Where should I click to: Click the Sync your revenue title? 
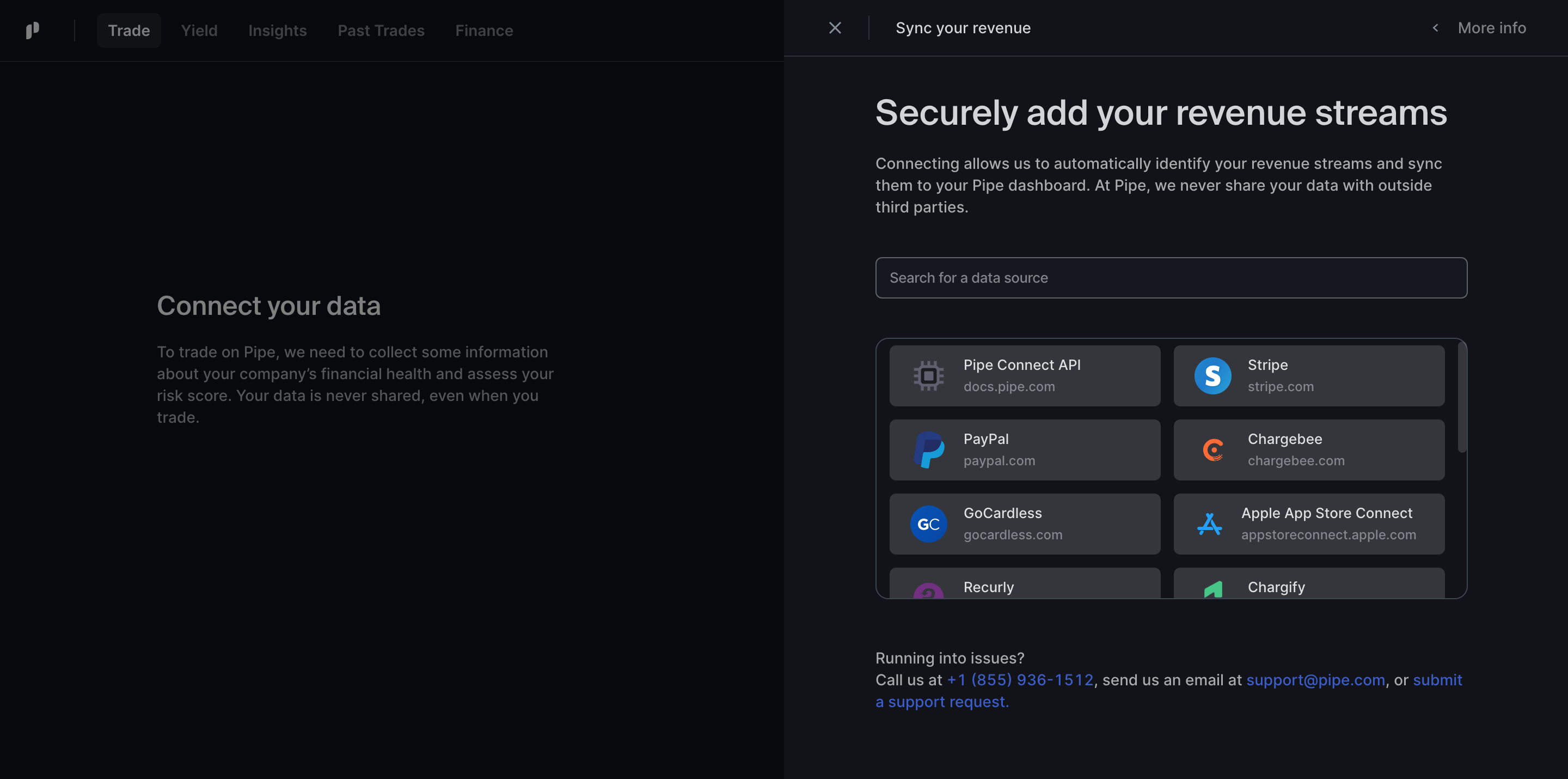[963, 28]
